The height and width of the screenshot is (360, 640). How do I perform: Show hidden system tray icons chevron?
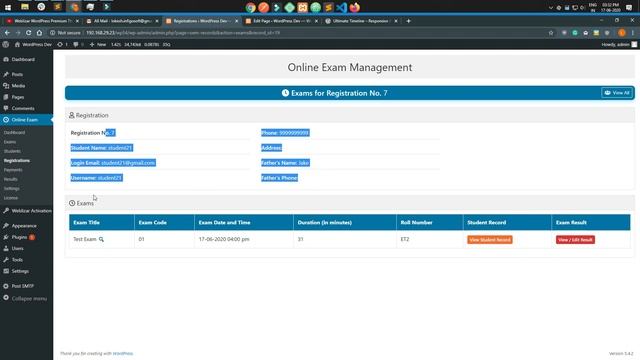point(551,8)
